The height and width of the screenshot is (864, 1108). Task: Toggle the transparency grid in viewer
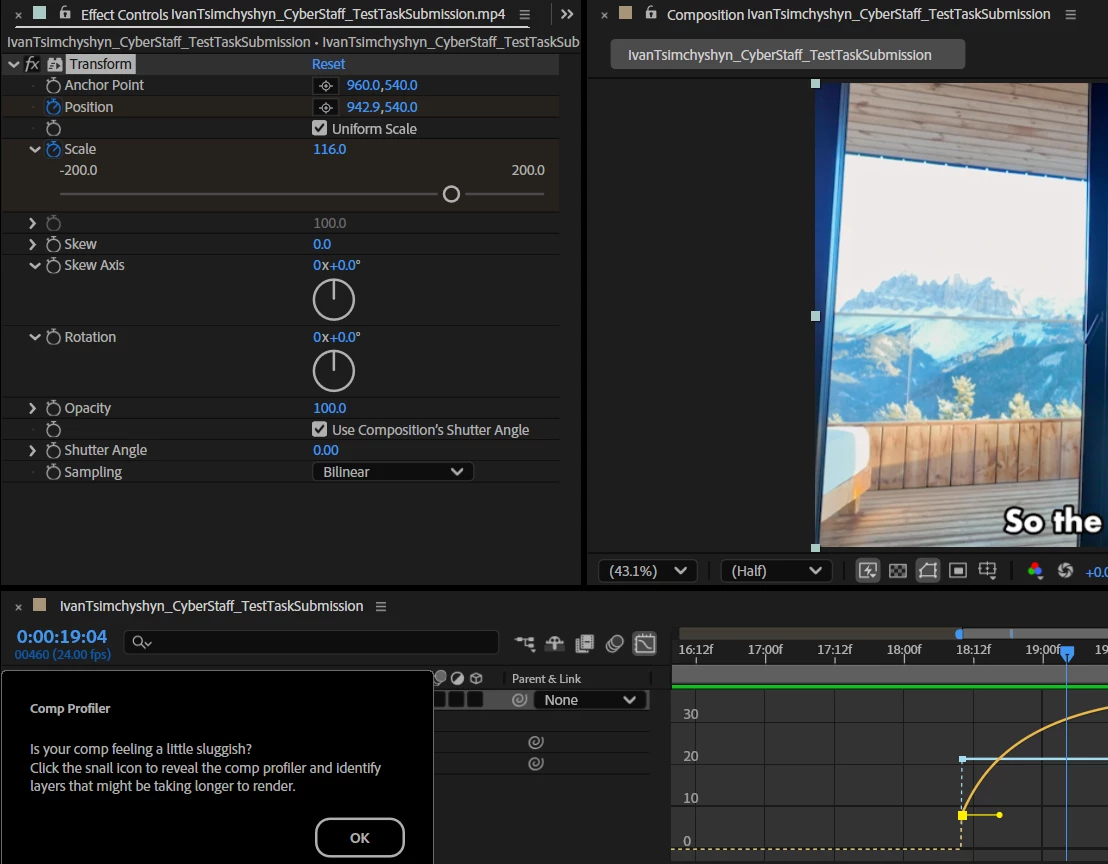coord(897,570)
